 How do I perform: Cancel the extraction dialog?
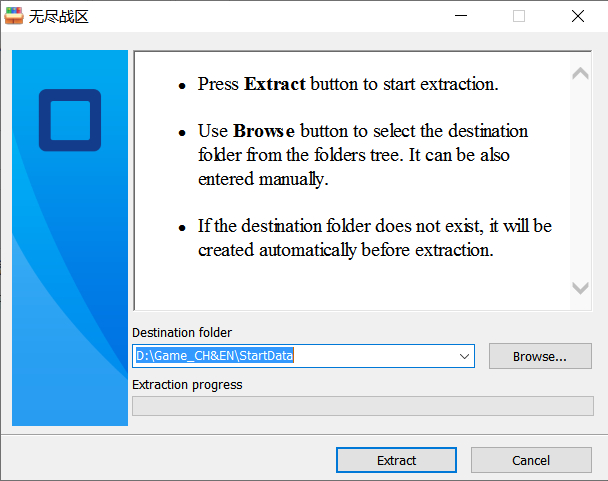[531, 460]
